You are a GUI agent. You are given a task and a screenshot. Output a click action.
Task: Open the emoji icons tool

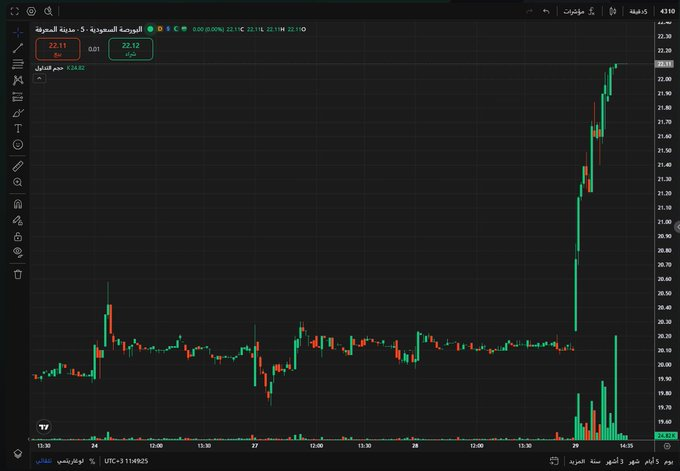pos(18,145)
